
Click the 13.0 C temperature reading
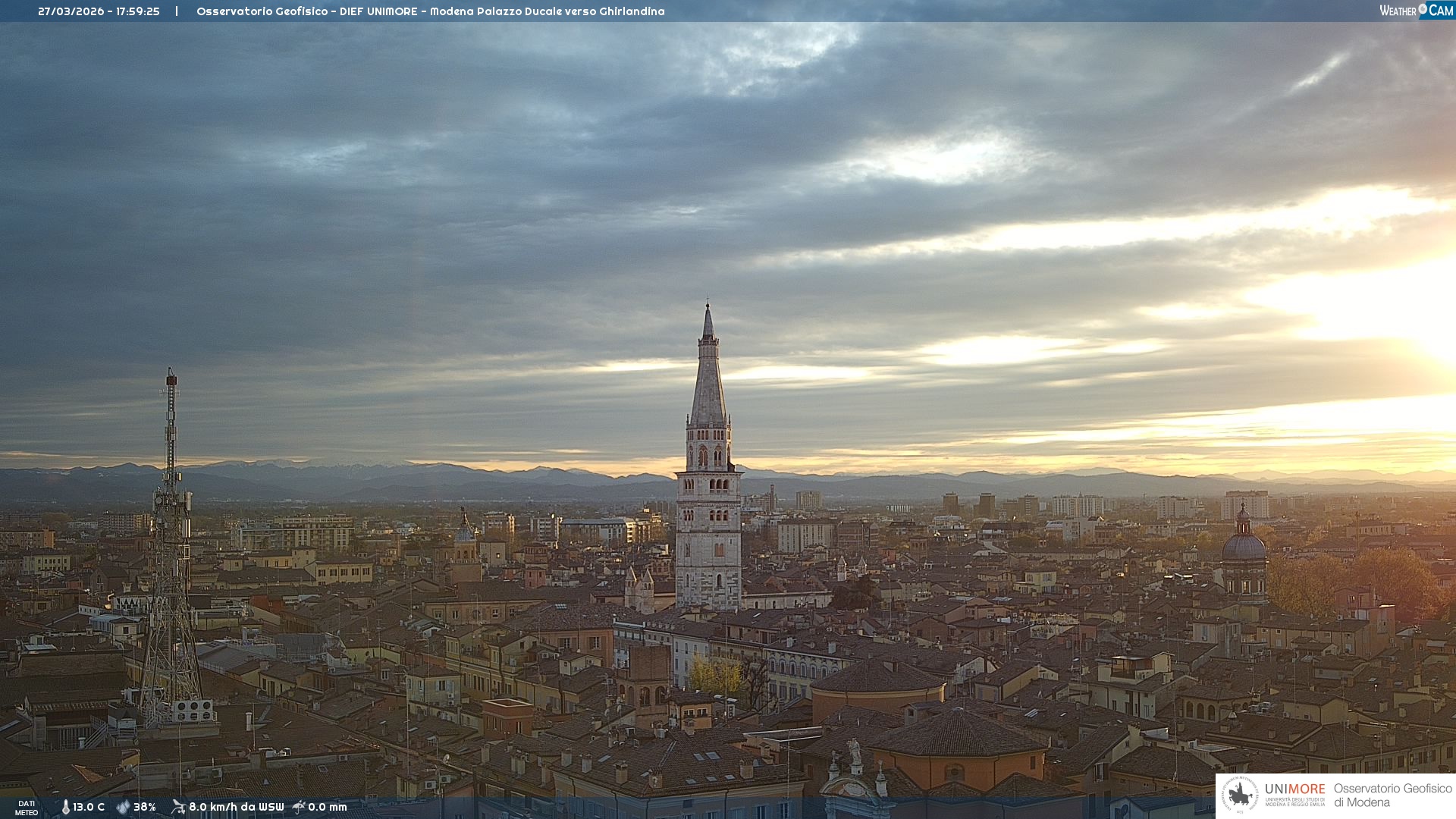point(89,807)
